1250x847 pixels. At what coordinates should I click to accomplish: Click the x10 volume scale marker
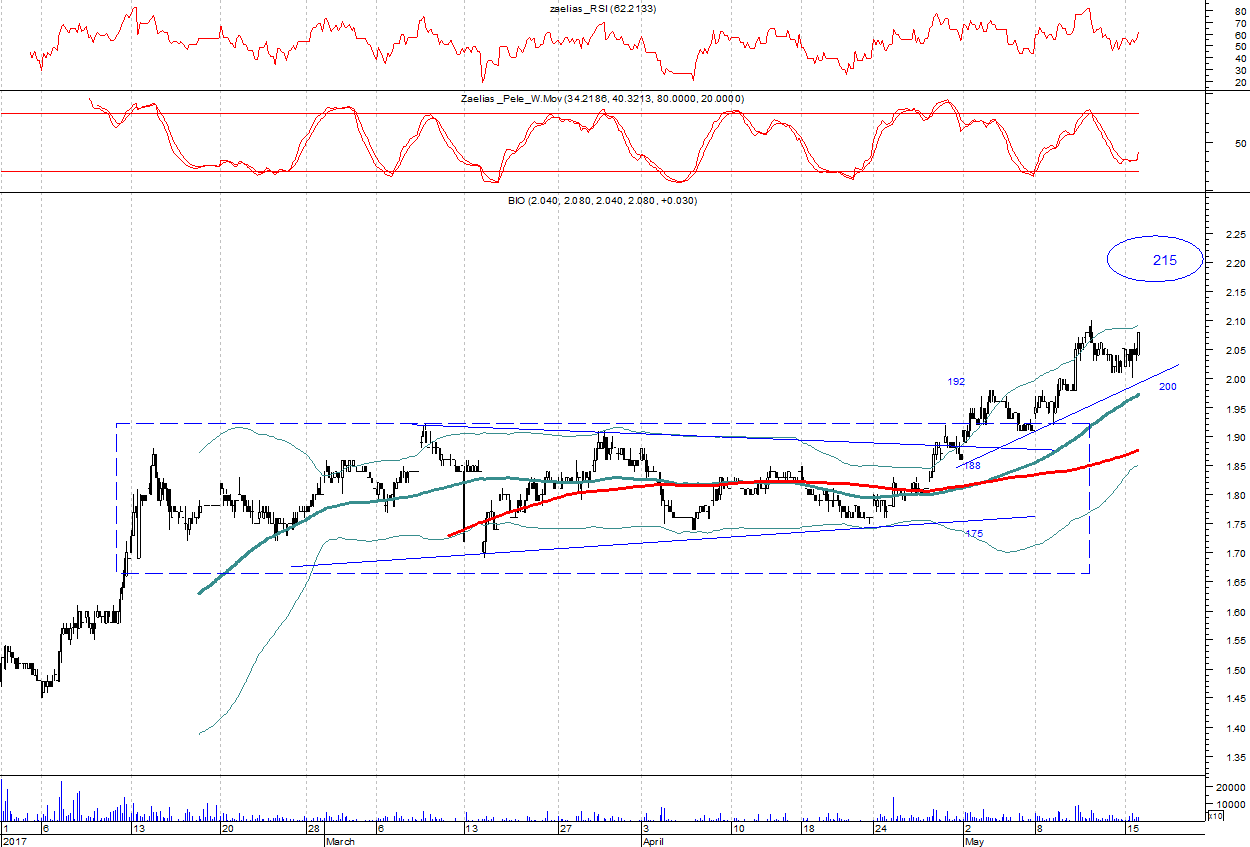1215,818
